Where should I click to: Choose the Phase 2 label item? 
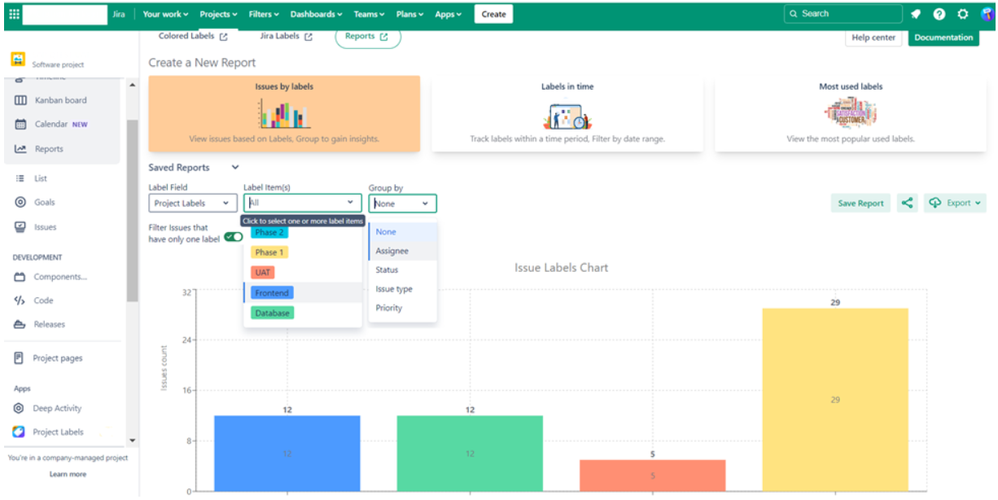coord(269,232)
